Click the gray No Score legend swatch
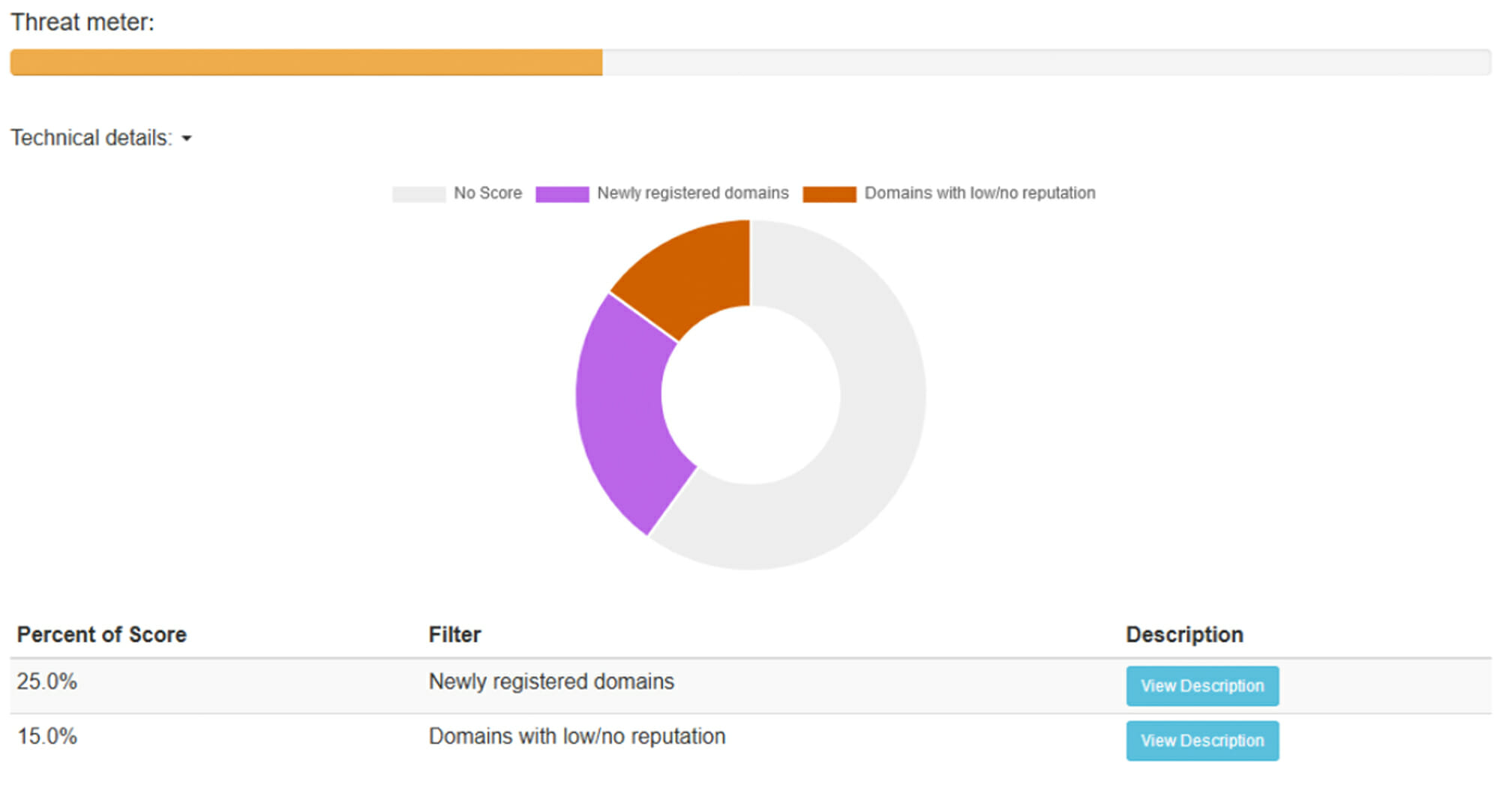1500x812 pixels. click(418, 194)
